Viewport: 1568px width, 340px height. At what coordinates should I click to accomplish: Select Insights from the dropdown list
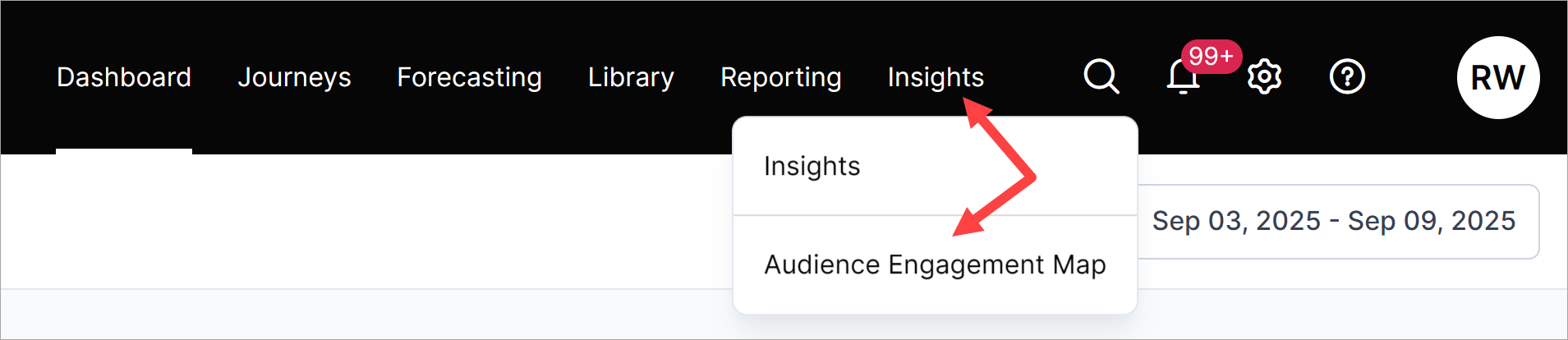(812, 166)
